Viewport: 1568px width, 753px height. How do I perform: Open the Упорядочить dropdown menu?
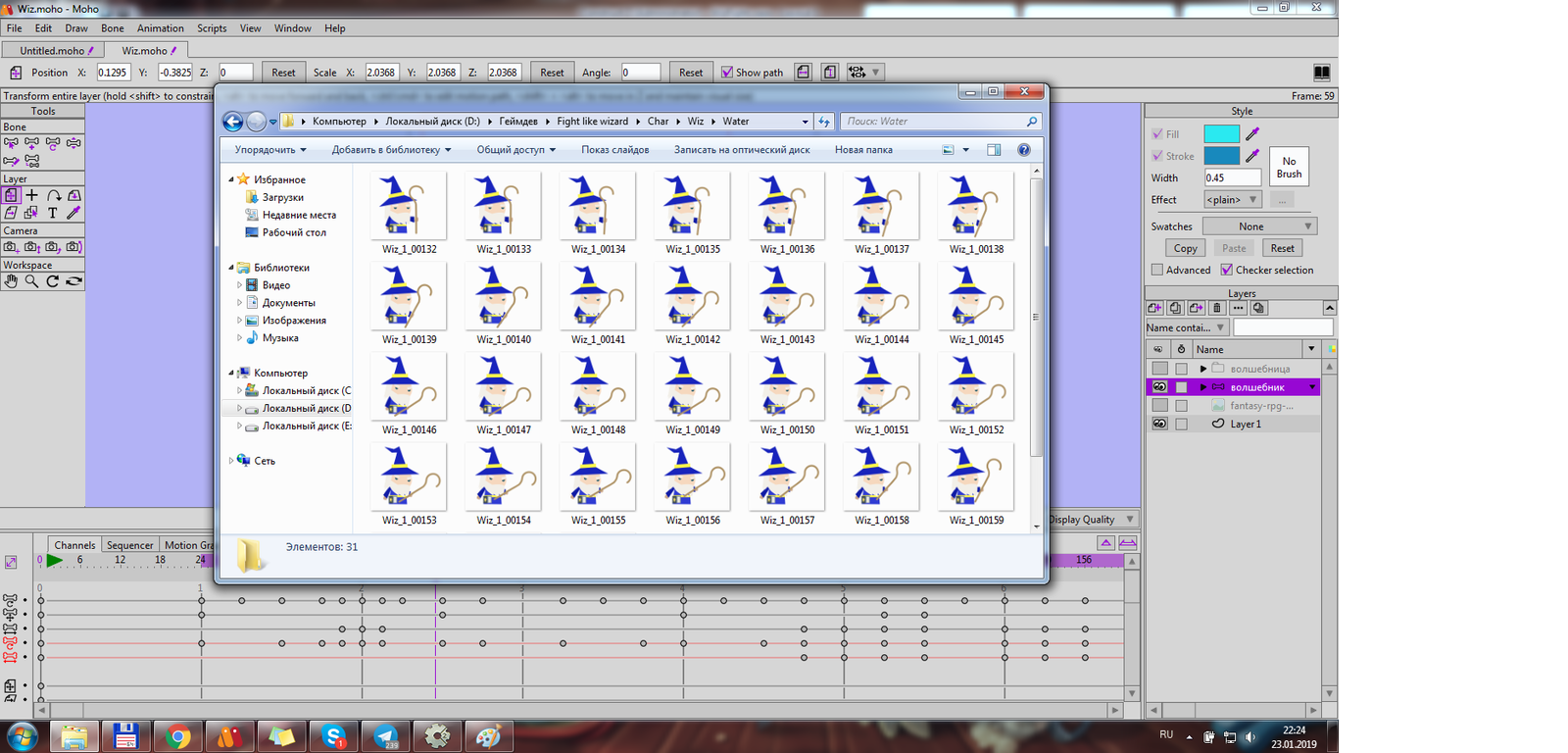point(269,150)
